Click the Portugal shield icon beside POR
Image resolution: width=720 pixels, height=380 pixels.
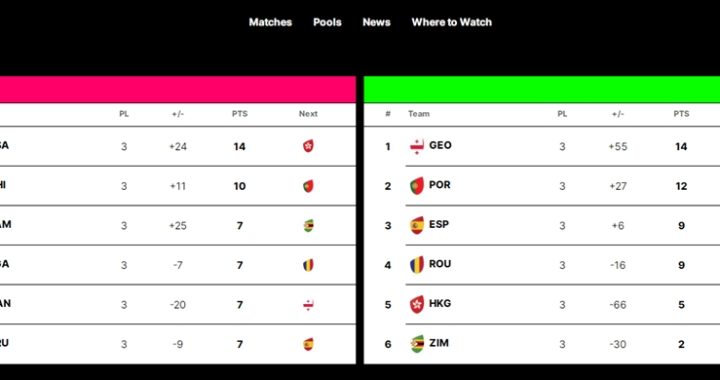click(x=416, y=186)
